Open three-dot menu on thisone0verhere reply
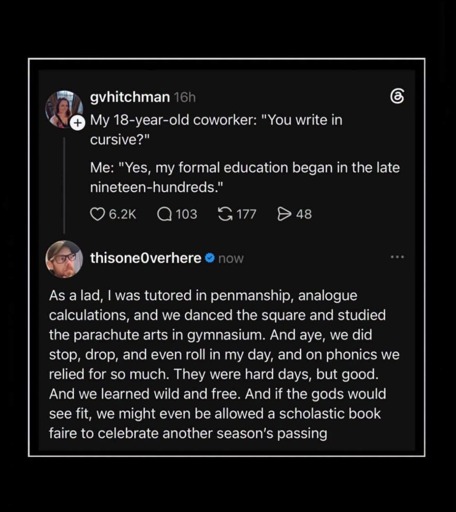 397,257
